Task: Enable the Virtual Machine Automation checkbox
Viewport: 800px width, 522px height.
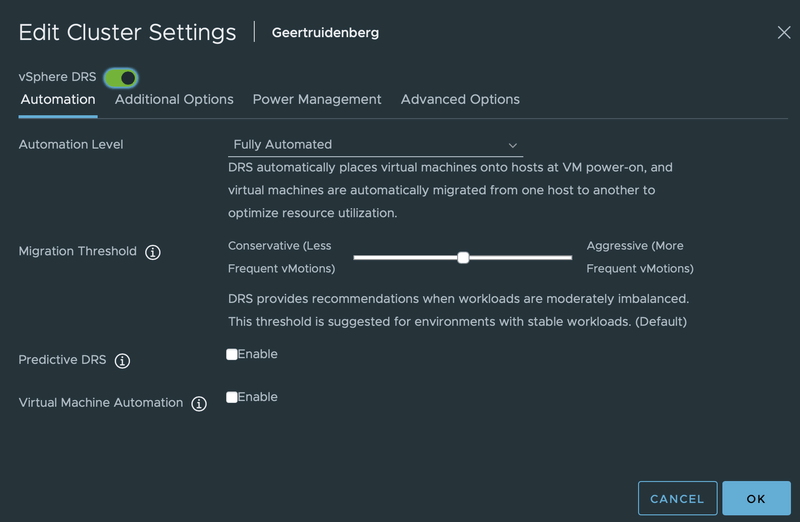Action: pos(232,397)
